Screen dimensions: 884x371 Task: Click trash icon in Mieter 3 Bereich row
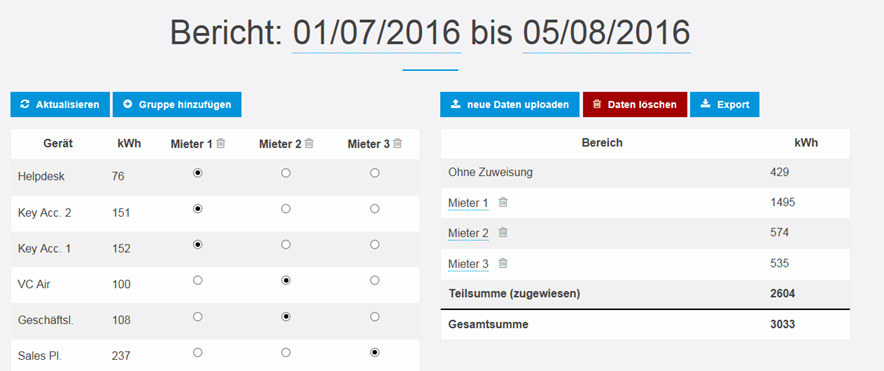(x=503, y=263)
